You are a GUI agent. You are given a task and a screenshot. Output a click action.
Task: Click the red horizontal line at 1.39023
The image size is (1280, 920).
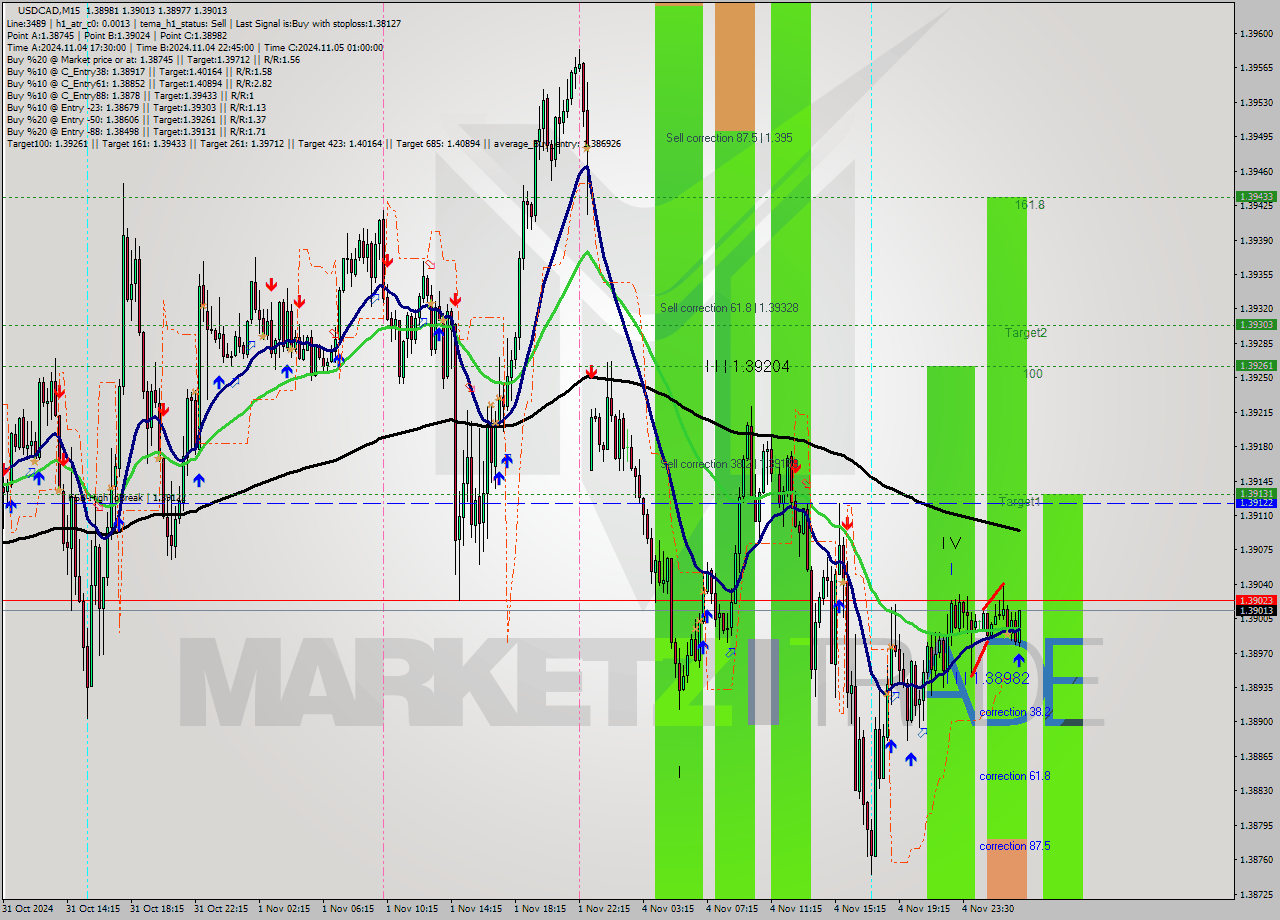pyautogui.click(x=617, y=600)
